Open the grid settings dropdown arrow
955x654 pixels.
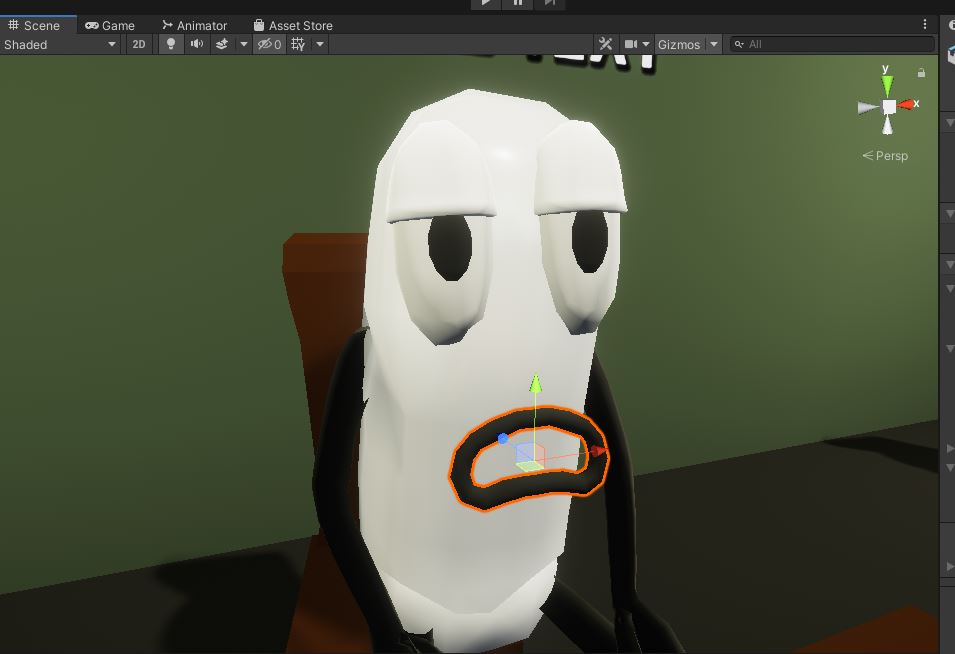pos(320,44)
